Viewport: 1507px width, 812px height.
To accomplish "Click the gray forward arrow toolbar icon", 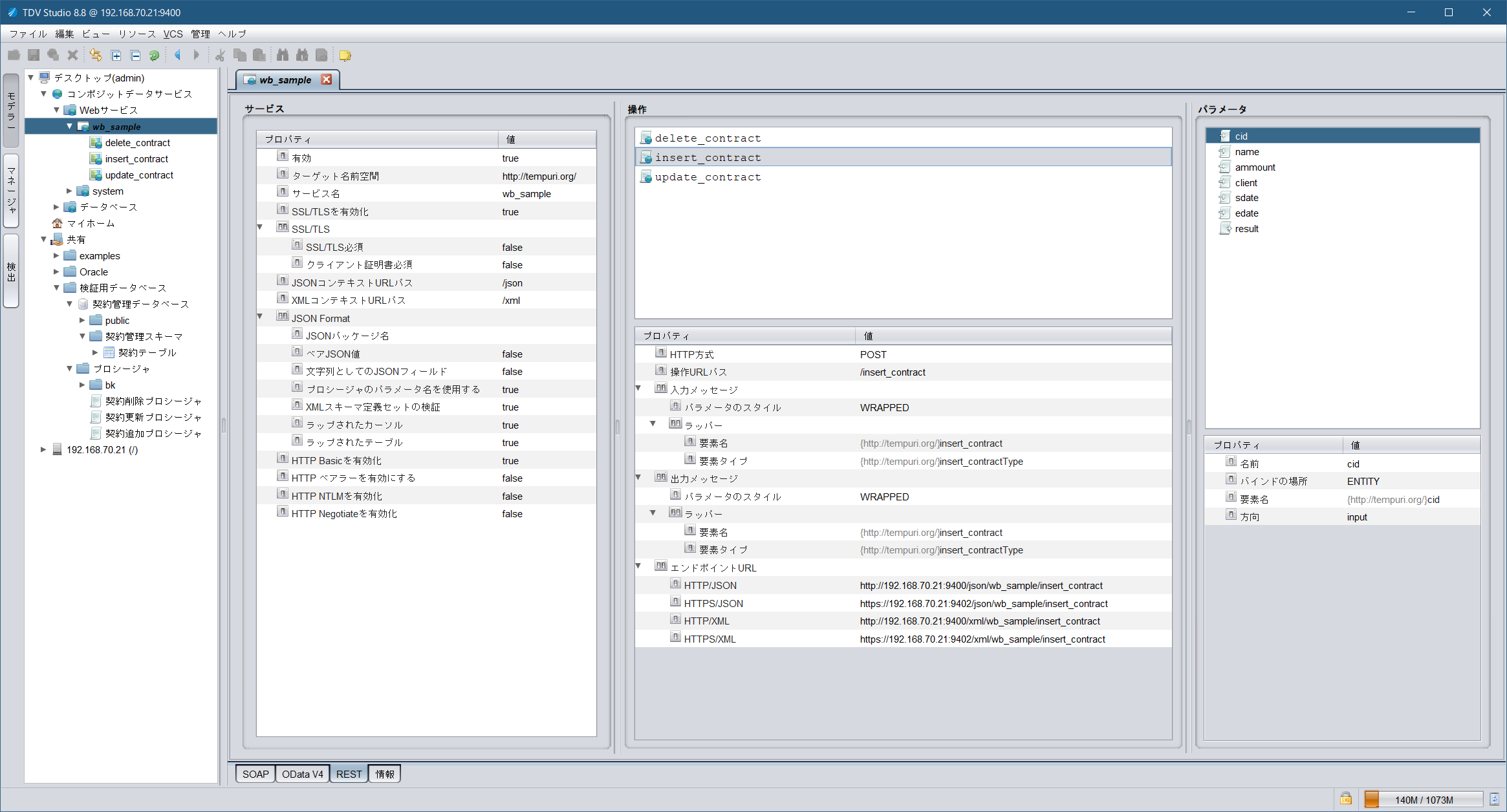I will (197, 56).
